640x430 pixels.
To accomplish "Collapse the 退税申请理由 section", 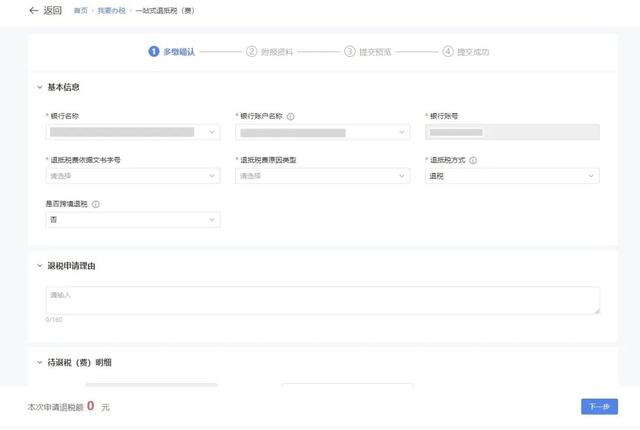I will pyautogui.click(x=40, y=266).
